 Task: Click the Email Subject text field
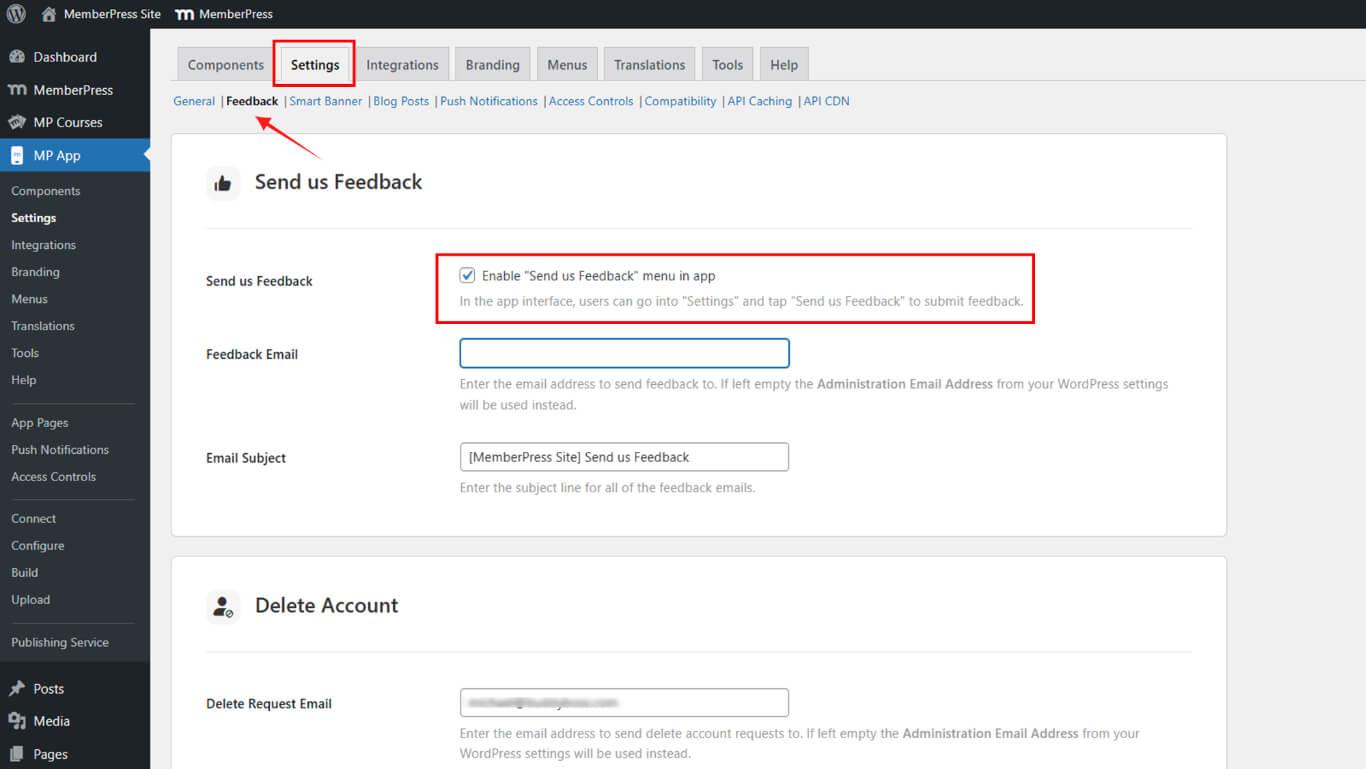coord(624,457)
